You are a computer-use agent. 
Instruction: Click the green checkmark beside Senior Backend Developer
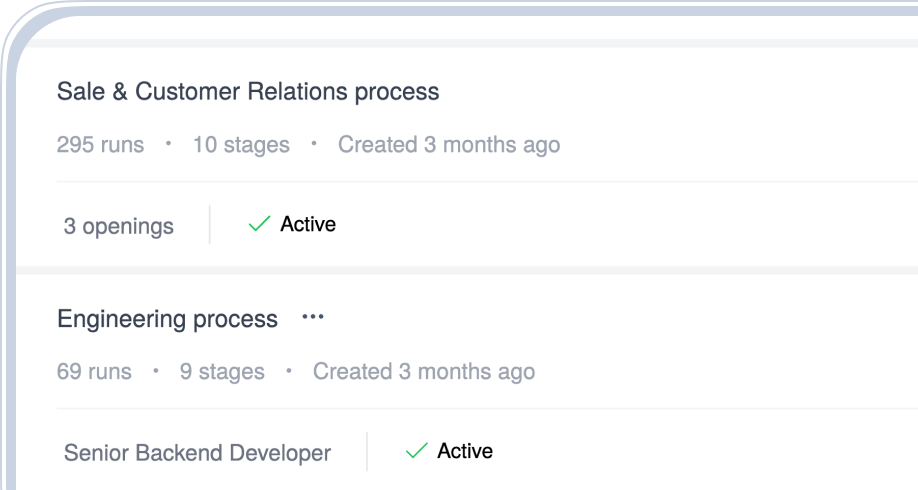pyautogui.click(x=416, y=452)
